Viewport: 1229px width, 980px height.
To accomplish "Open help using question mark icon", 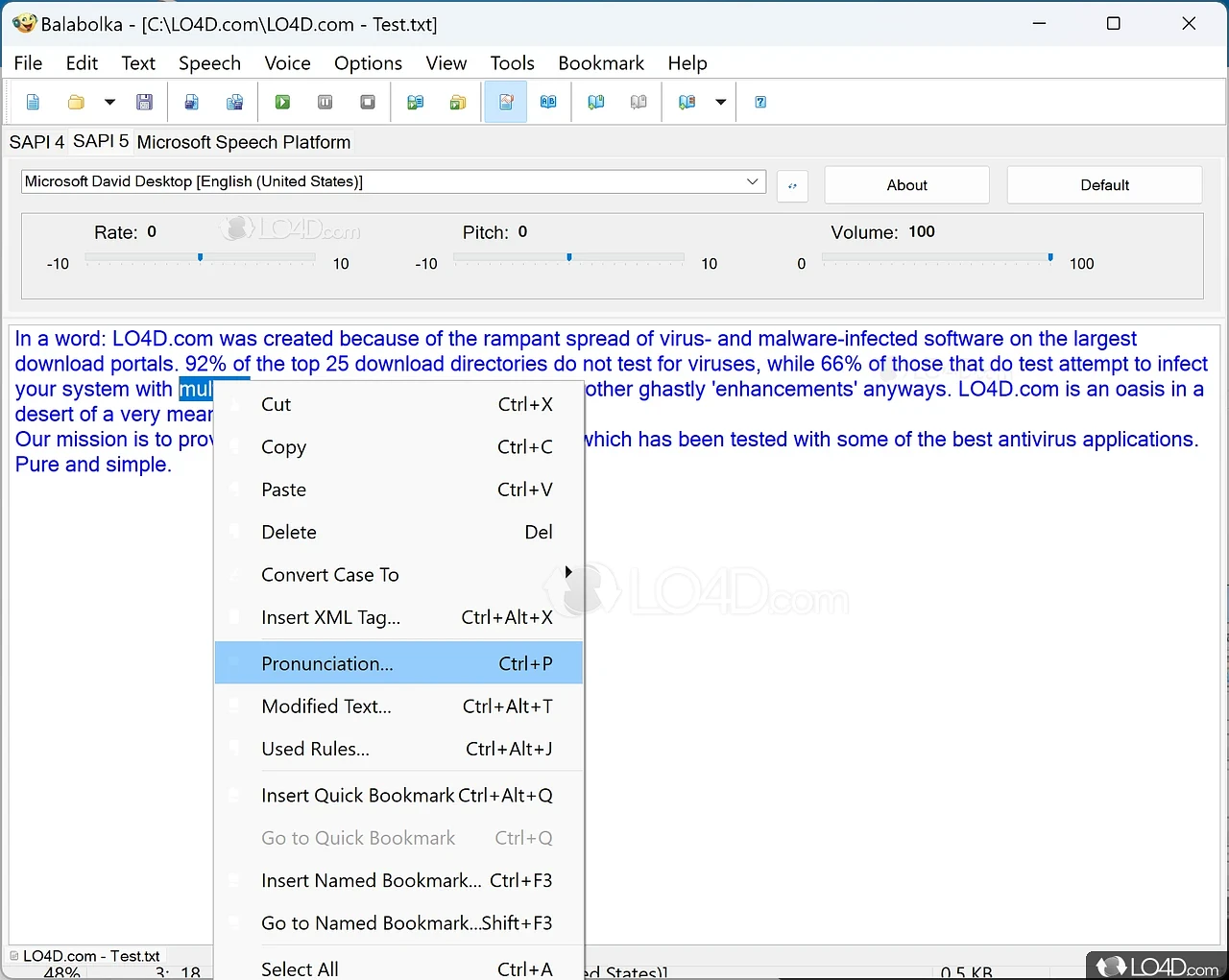I will 760,103.
